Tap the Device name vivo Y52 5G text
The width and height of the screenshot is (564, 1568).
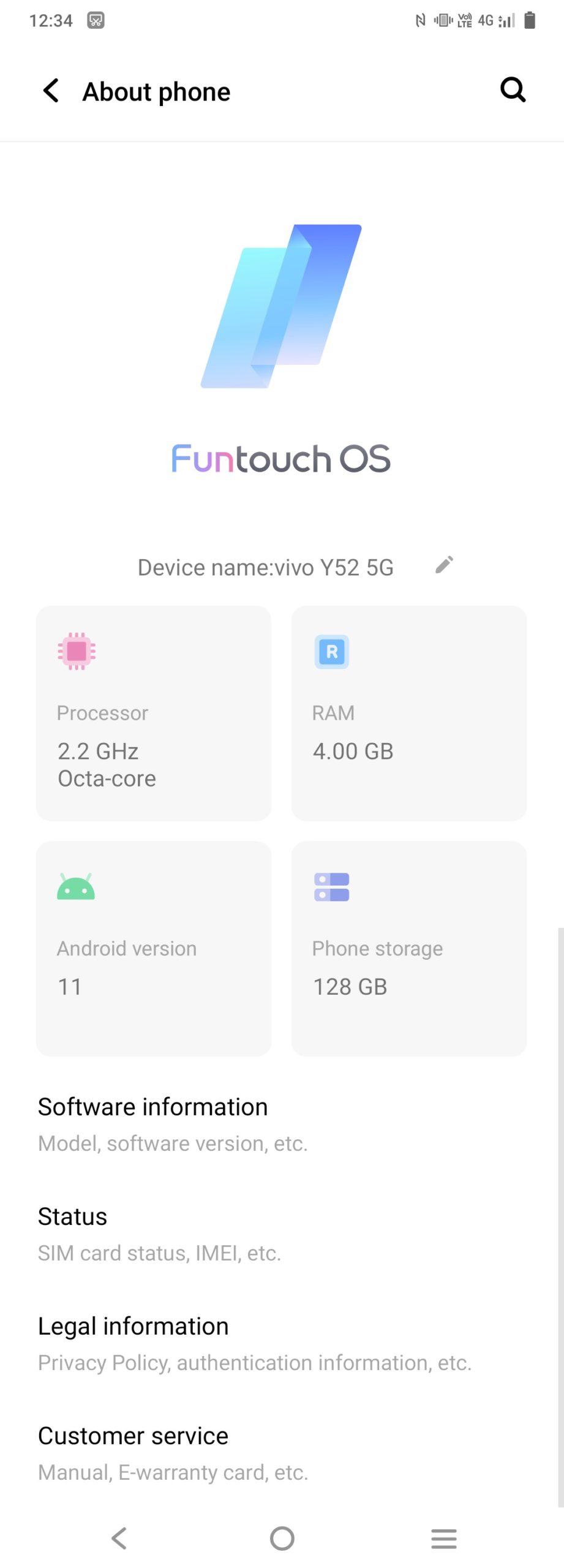click(x=266, y=567)
